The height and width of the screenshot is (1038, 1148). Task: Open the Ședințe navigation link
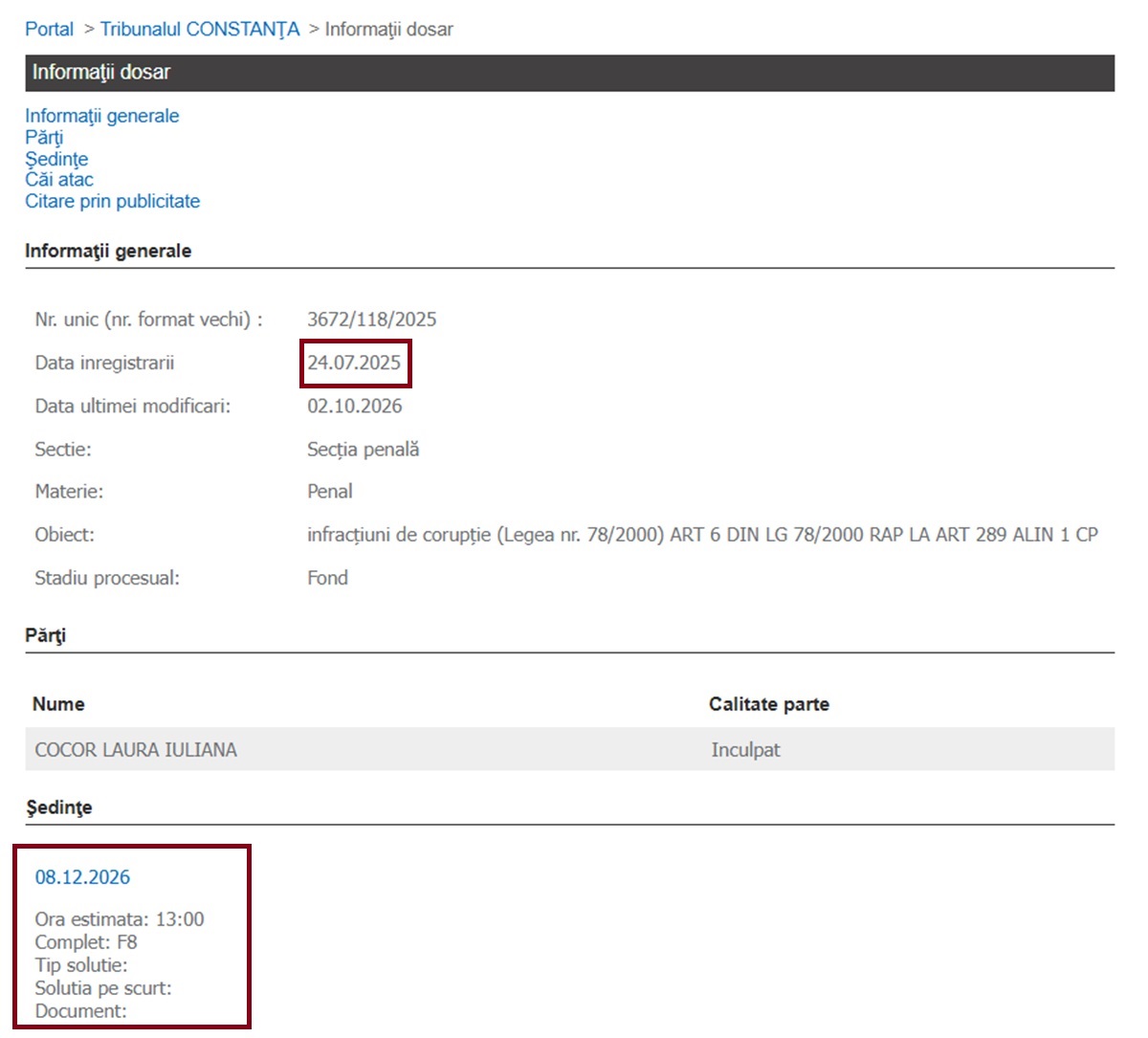click(x=56, y=159)
